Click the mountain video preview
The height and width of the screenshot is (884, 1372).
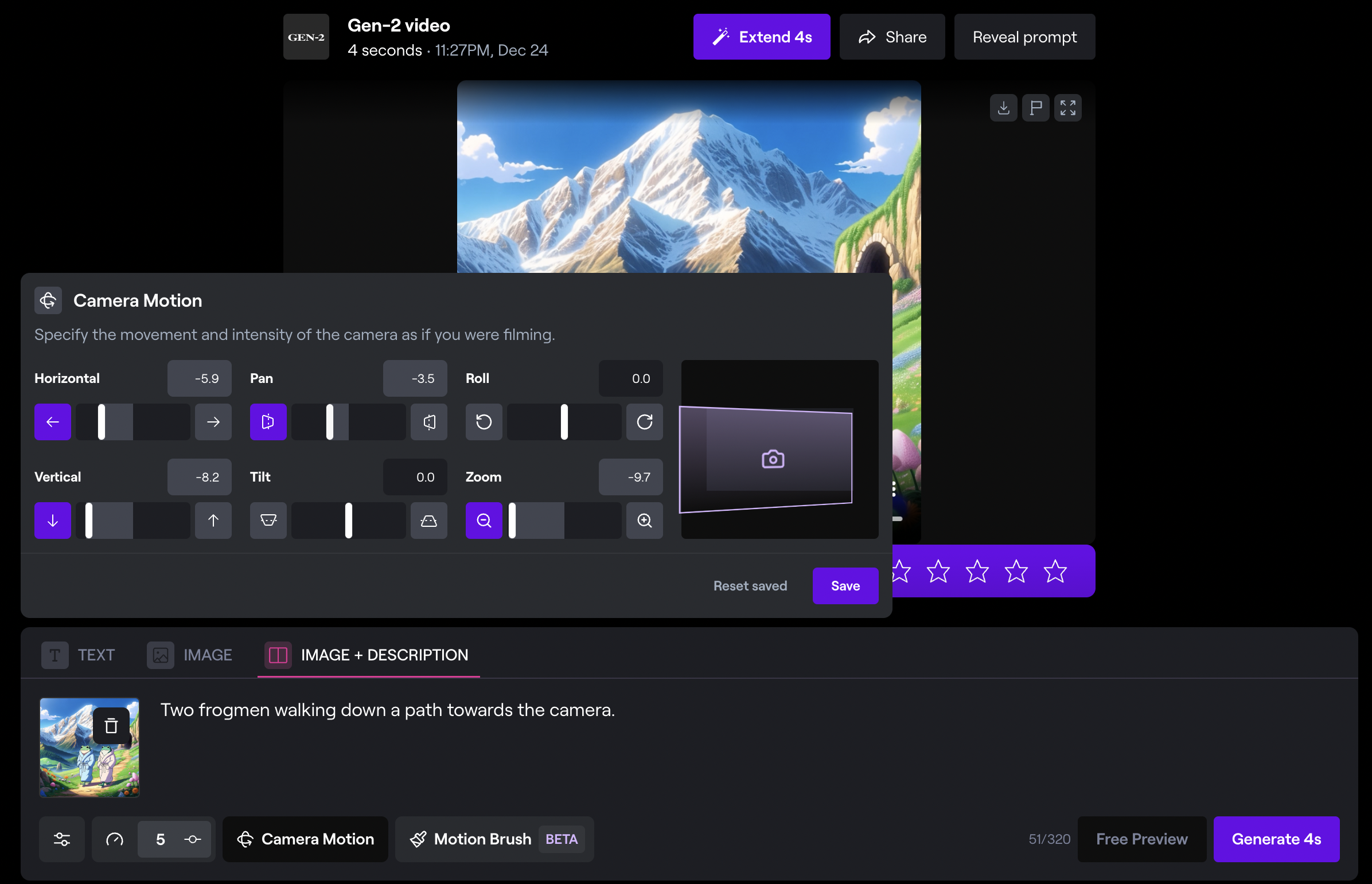coord(689,177)
